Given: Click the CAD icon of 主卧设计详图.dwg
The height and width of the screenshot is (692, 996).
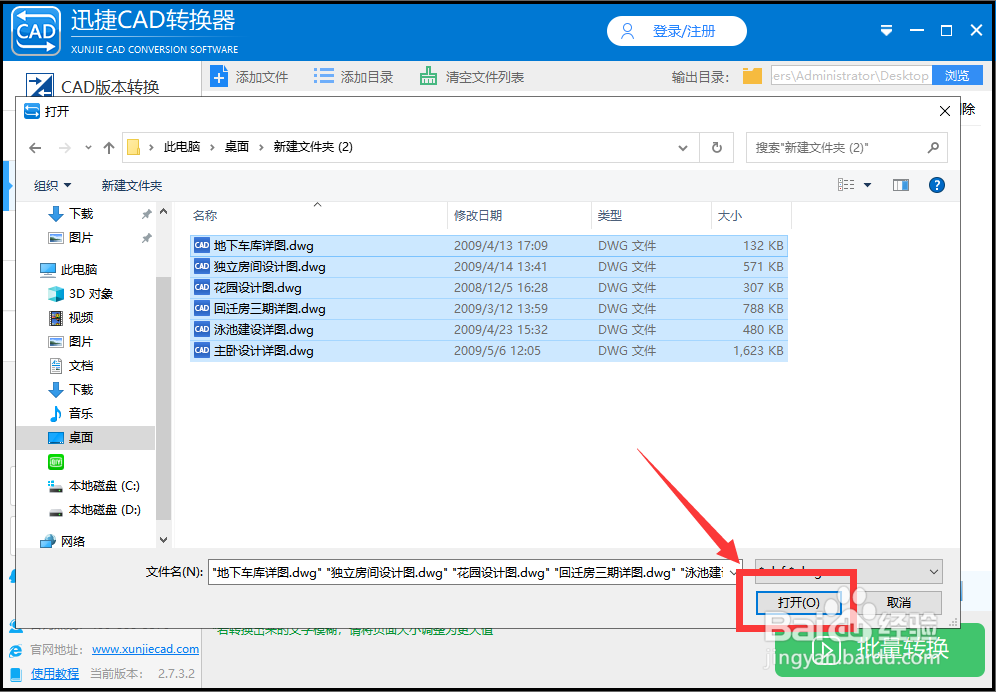Looking at the screenshot, I should coord(202,350).
